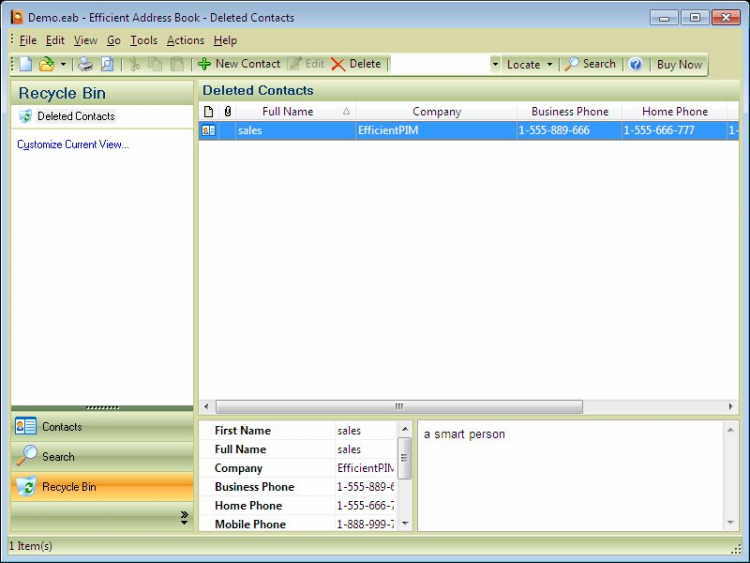Click the 'a smart person' notes text
This screenshot has height=563, width=750.
pyautogui.click(x=464, y=434)
